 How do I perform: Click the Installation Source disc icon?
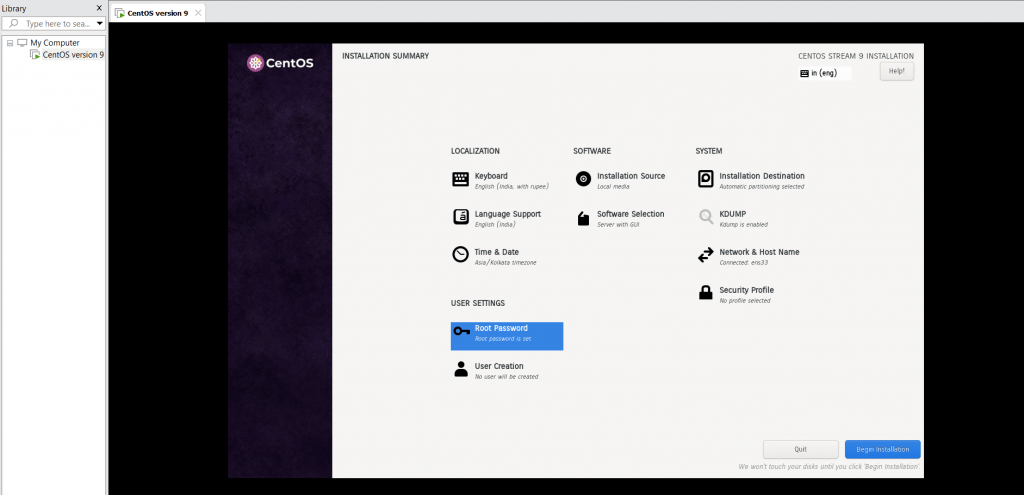click(x=583, y=180)
